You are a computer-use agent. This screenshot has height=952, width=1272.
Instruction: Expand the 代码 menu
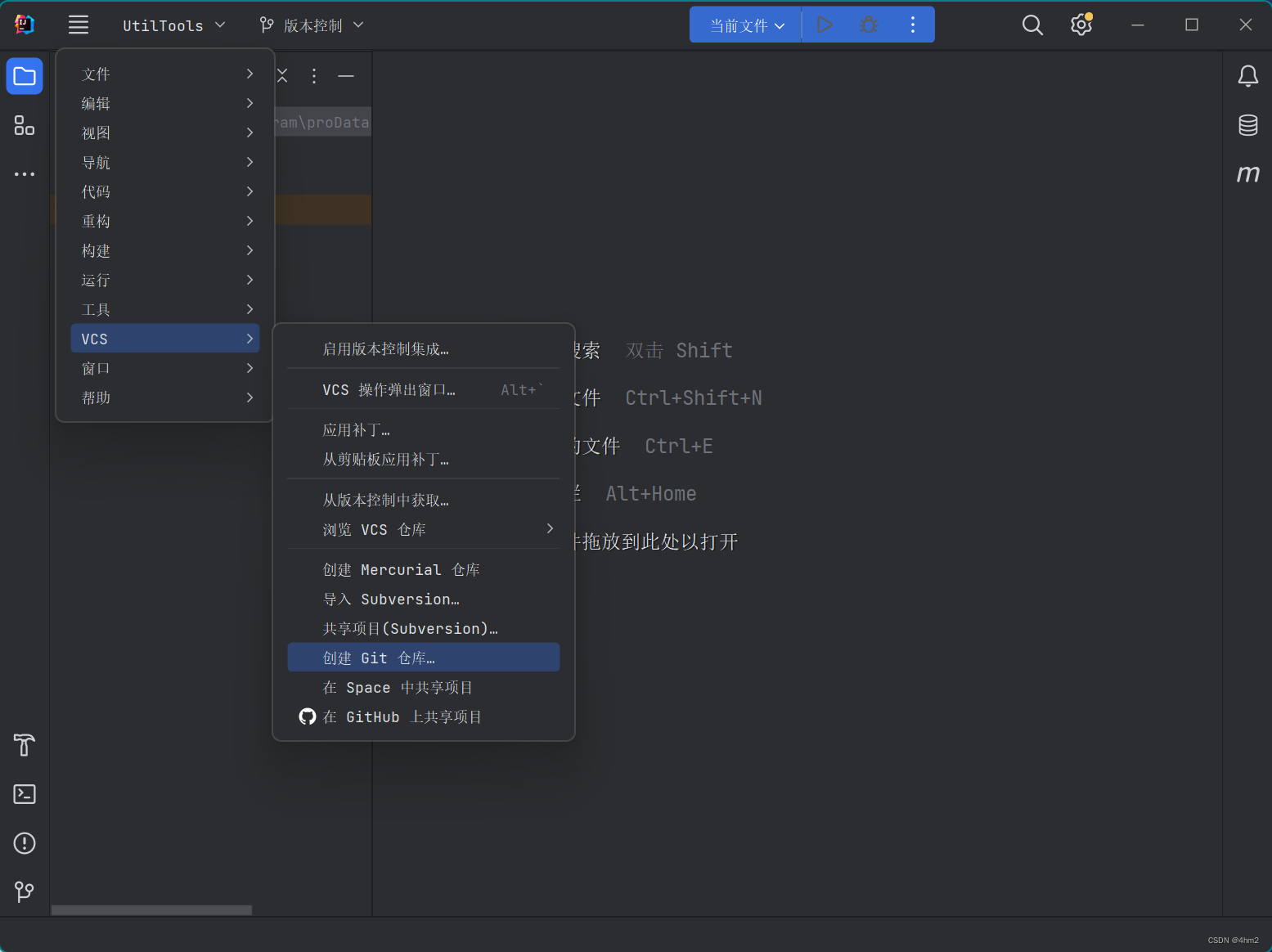[165, 191]
